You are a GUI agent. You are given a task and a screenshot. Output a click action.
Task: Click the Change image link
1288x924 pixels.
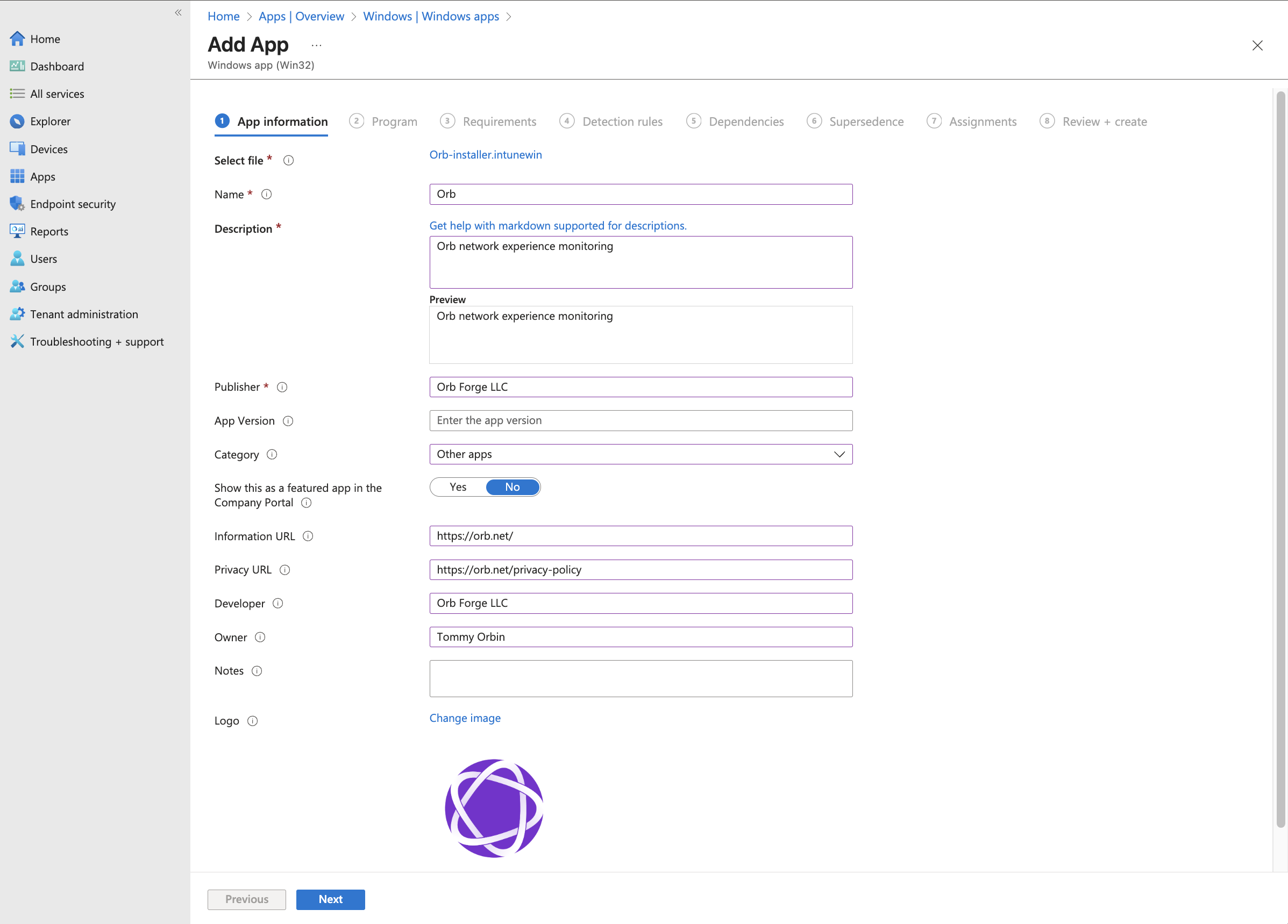[465, 718]
